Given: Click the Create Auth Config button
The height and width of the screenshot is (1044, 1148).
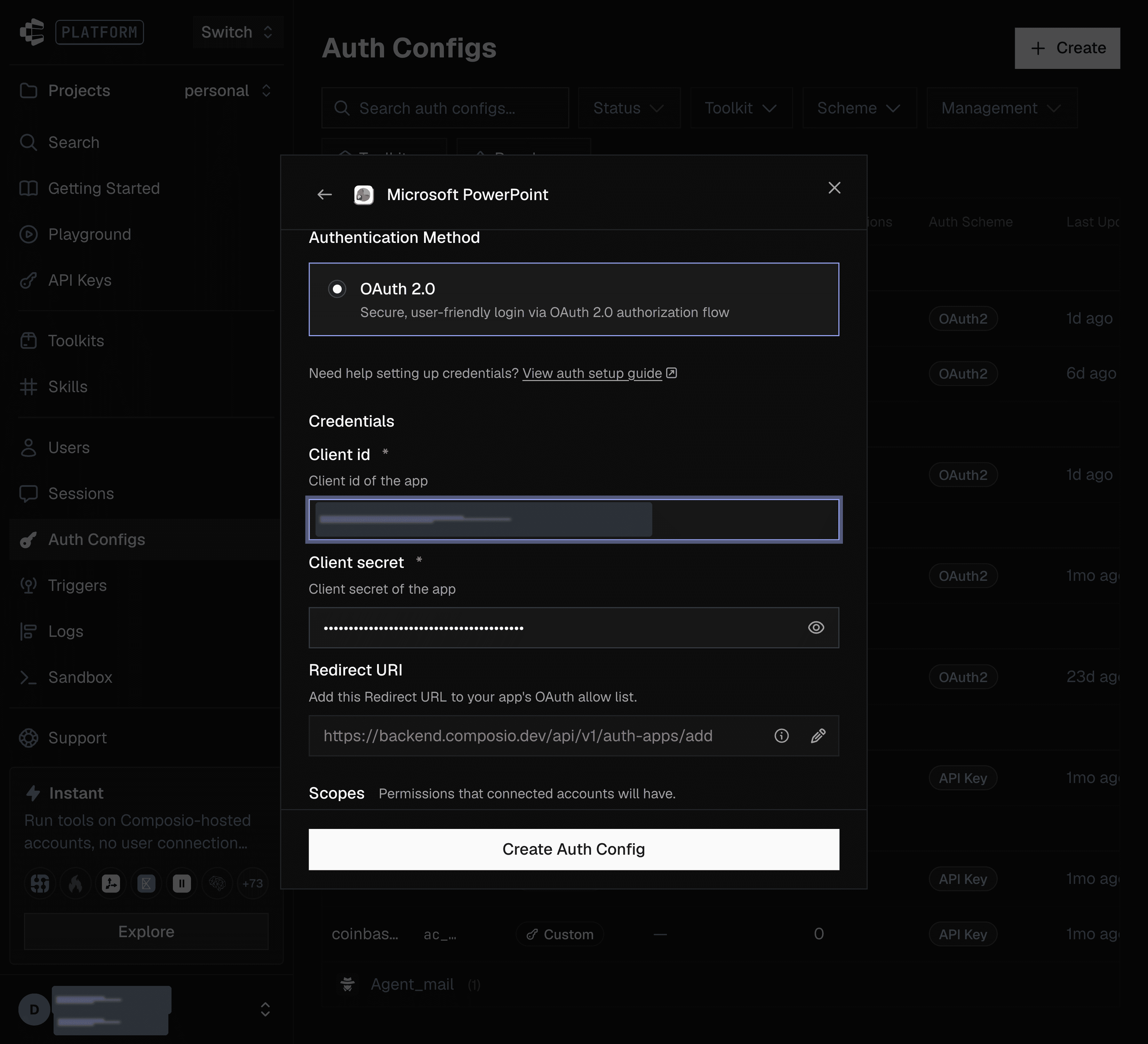Looking at the screenshot, I should click(x=574, y=849).
